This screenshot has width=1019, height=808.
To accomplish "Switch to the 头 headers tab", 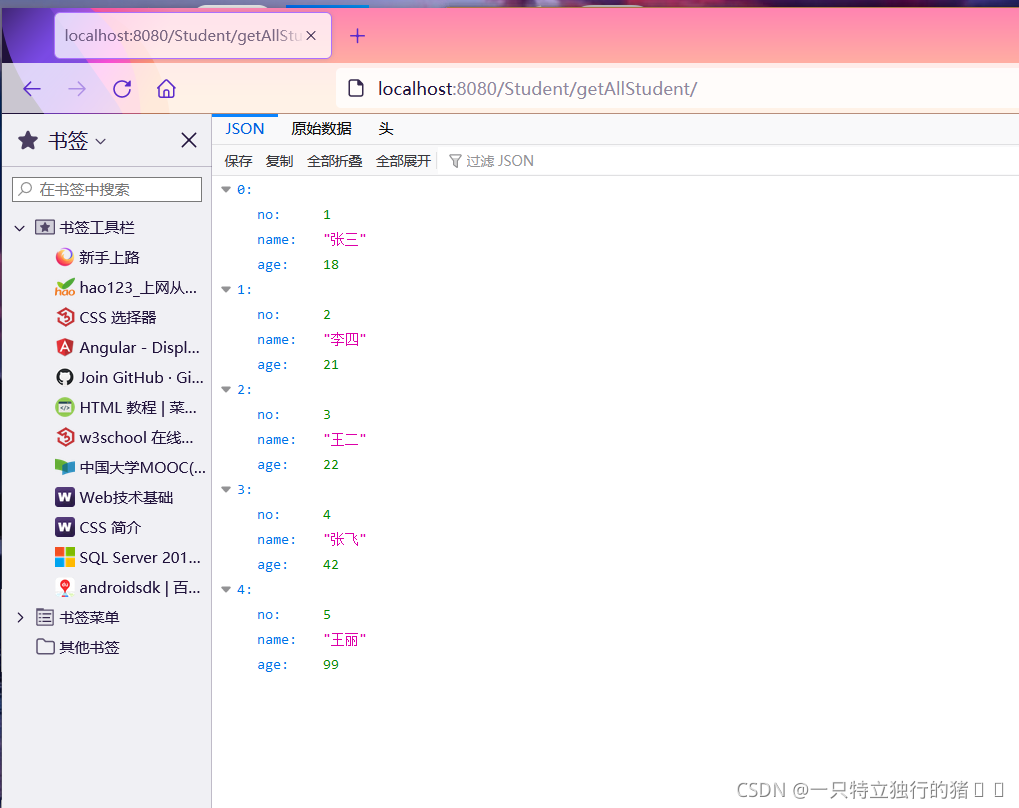I will coord(386,129).
